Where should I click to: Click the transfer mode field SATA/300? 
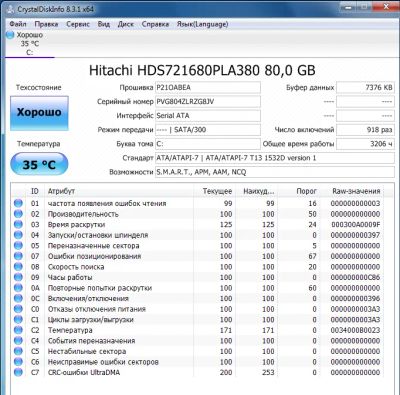tap(208, 130)
